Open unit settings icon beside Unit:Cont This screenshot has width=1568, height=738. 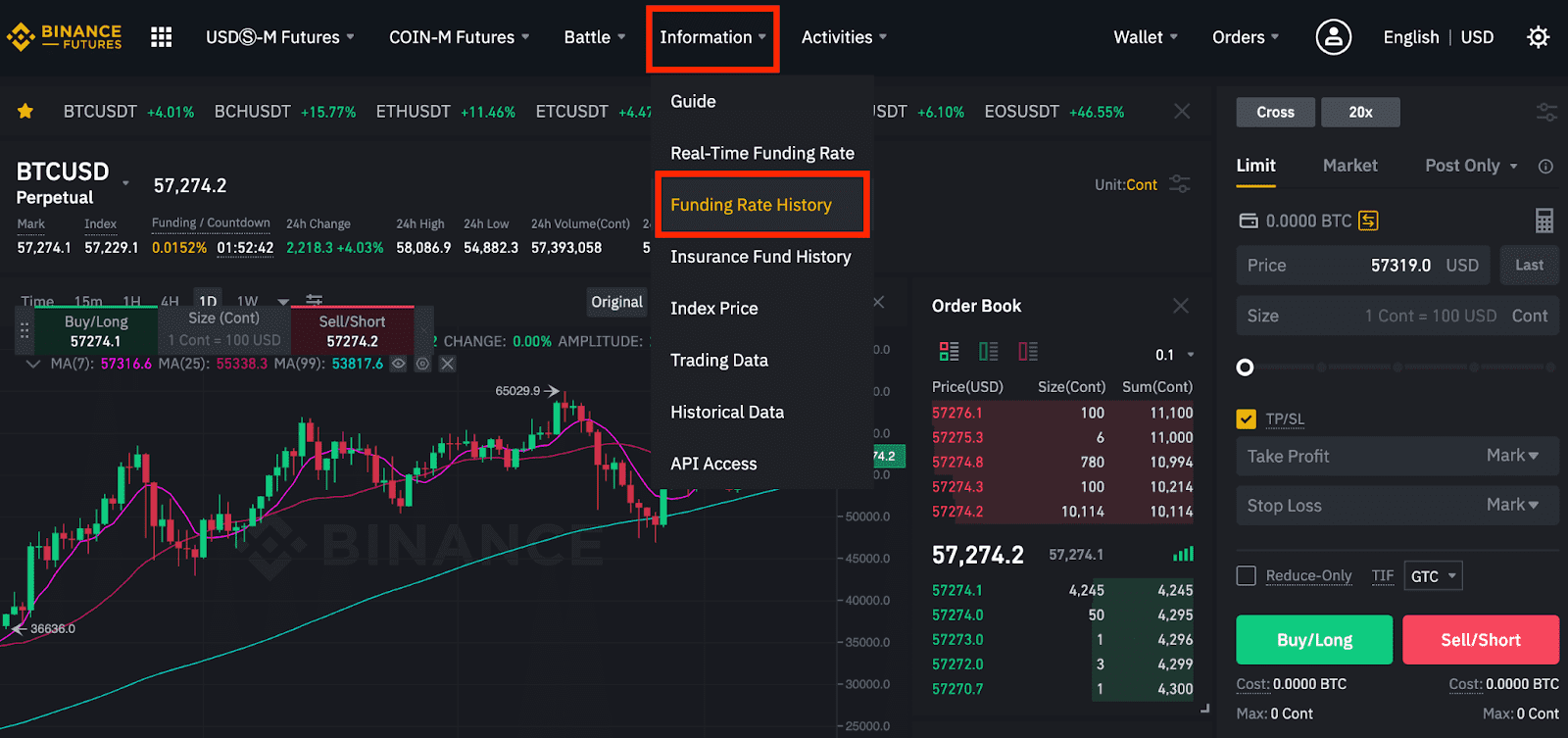coord(1180,184)
